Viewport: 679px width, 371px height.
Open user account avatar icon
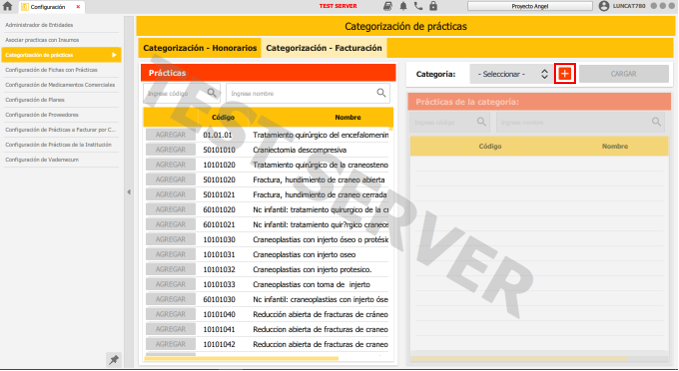[604, 6]
